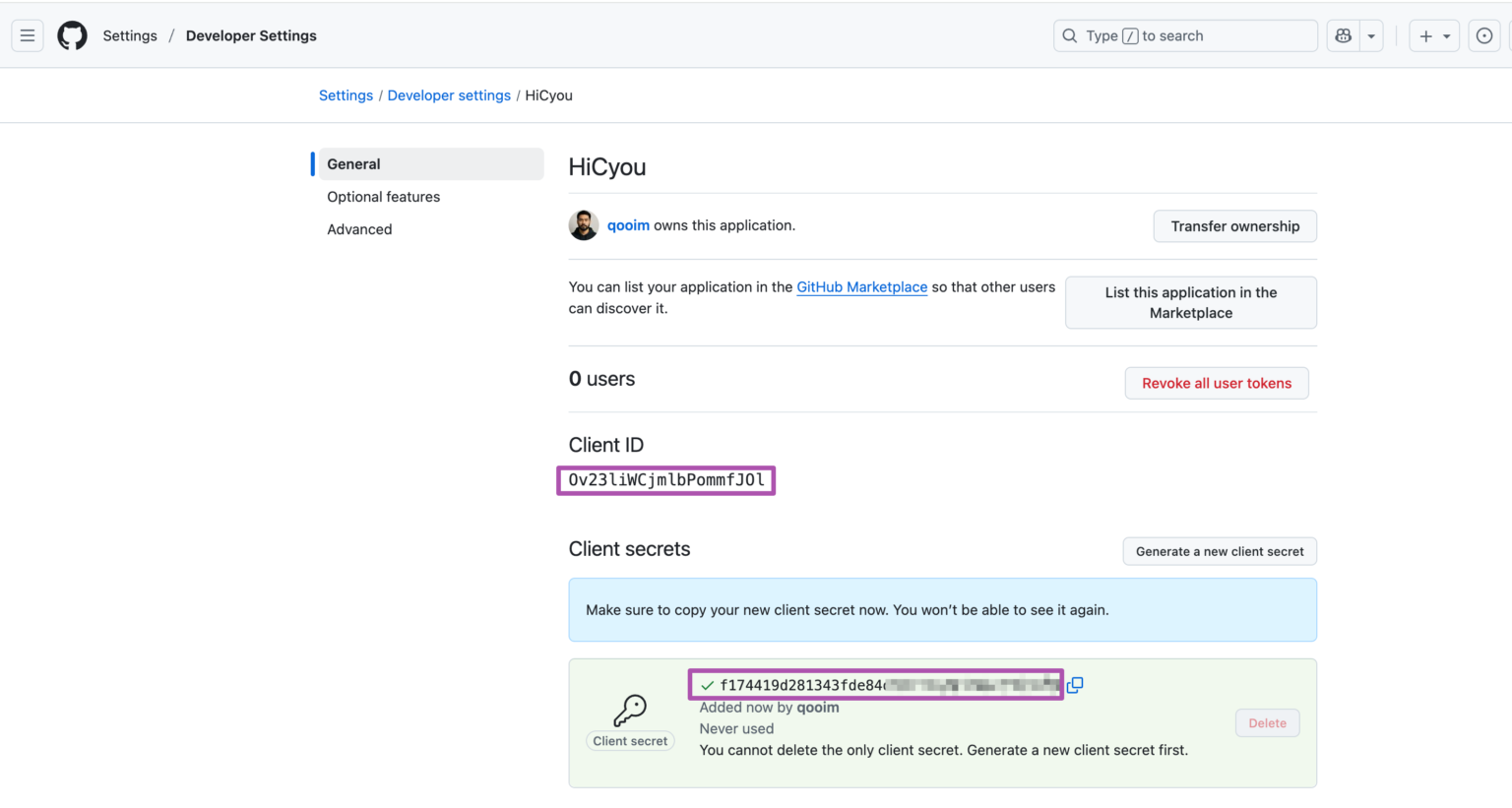Click the copy-secret-now notice text
This screenshot has height=808, width=1512.
pyautogui.click(x=848, y=610)
